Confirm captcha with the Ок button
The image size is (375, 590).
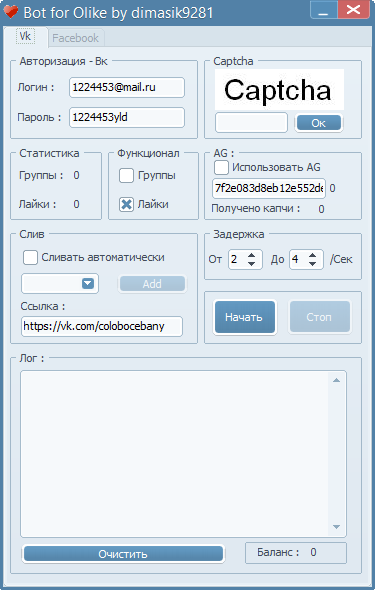(319, 123)
